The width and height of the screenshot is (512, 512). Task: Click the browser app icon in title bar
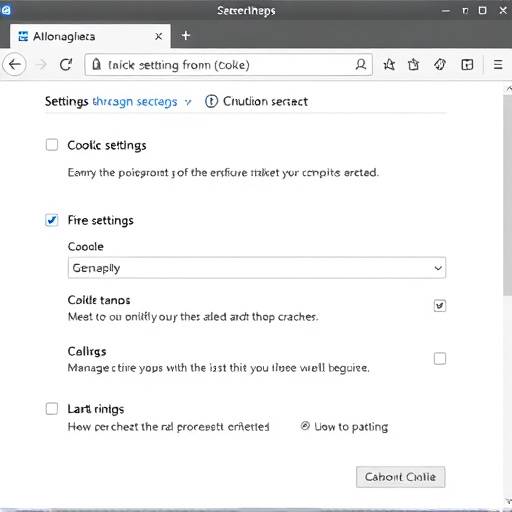click(x=6, y=10)
